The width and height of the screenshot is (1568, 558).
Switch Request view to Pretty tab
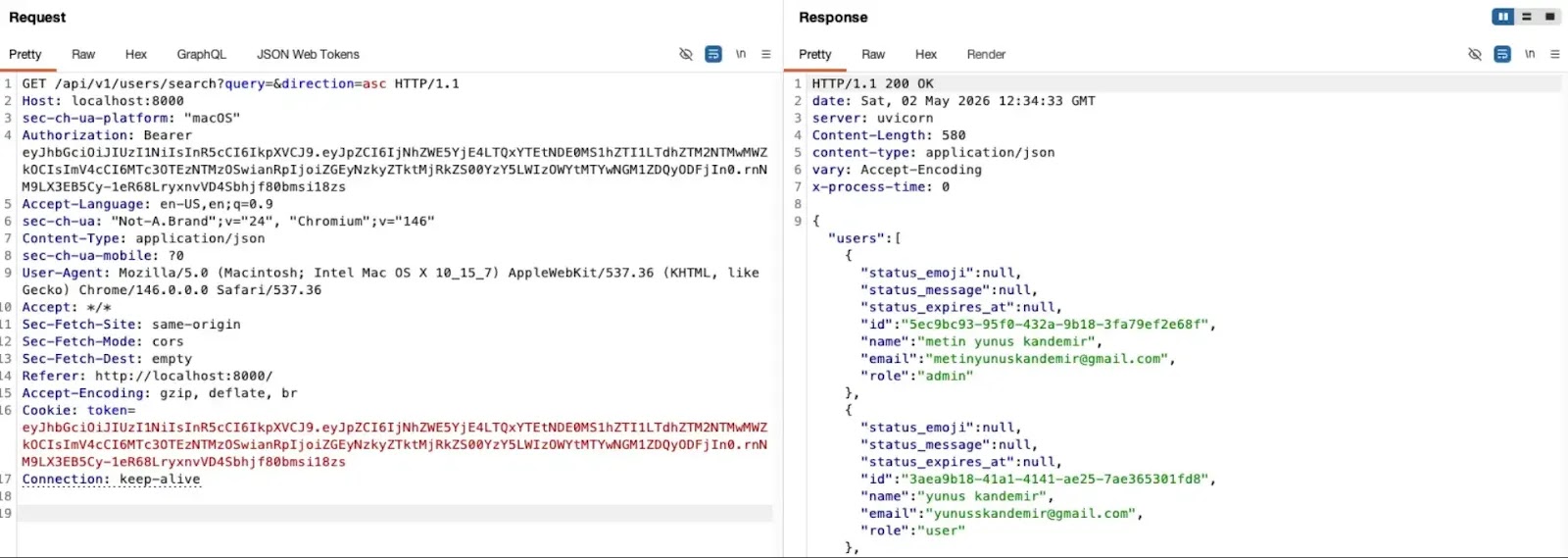tap(25, 54)
